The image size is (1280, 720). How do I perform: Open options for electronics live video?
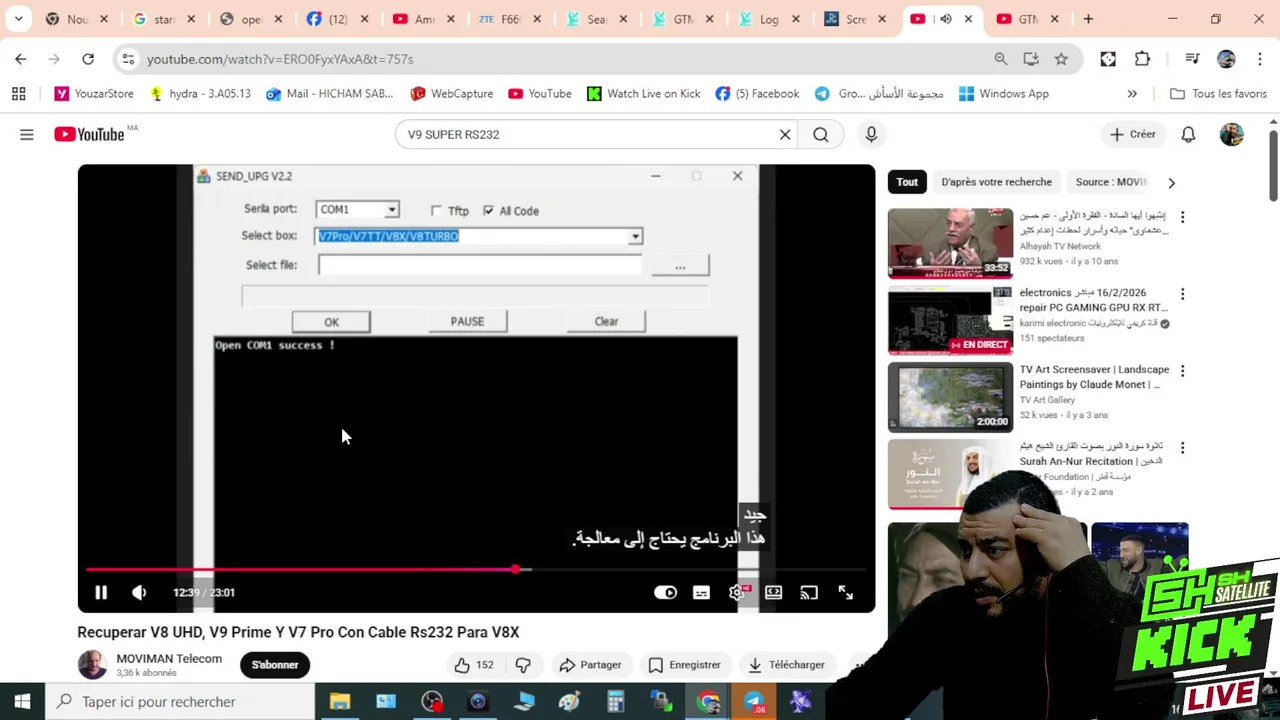(x=1182, y=294)
